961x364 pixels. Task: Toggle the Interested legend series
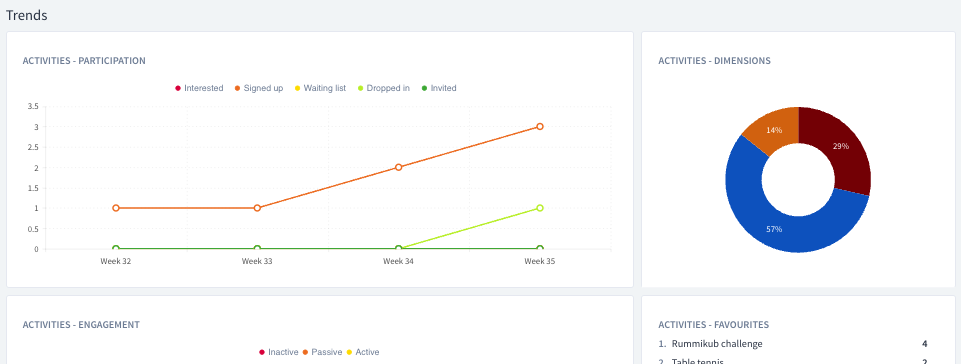199,88
